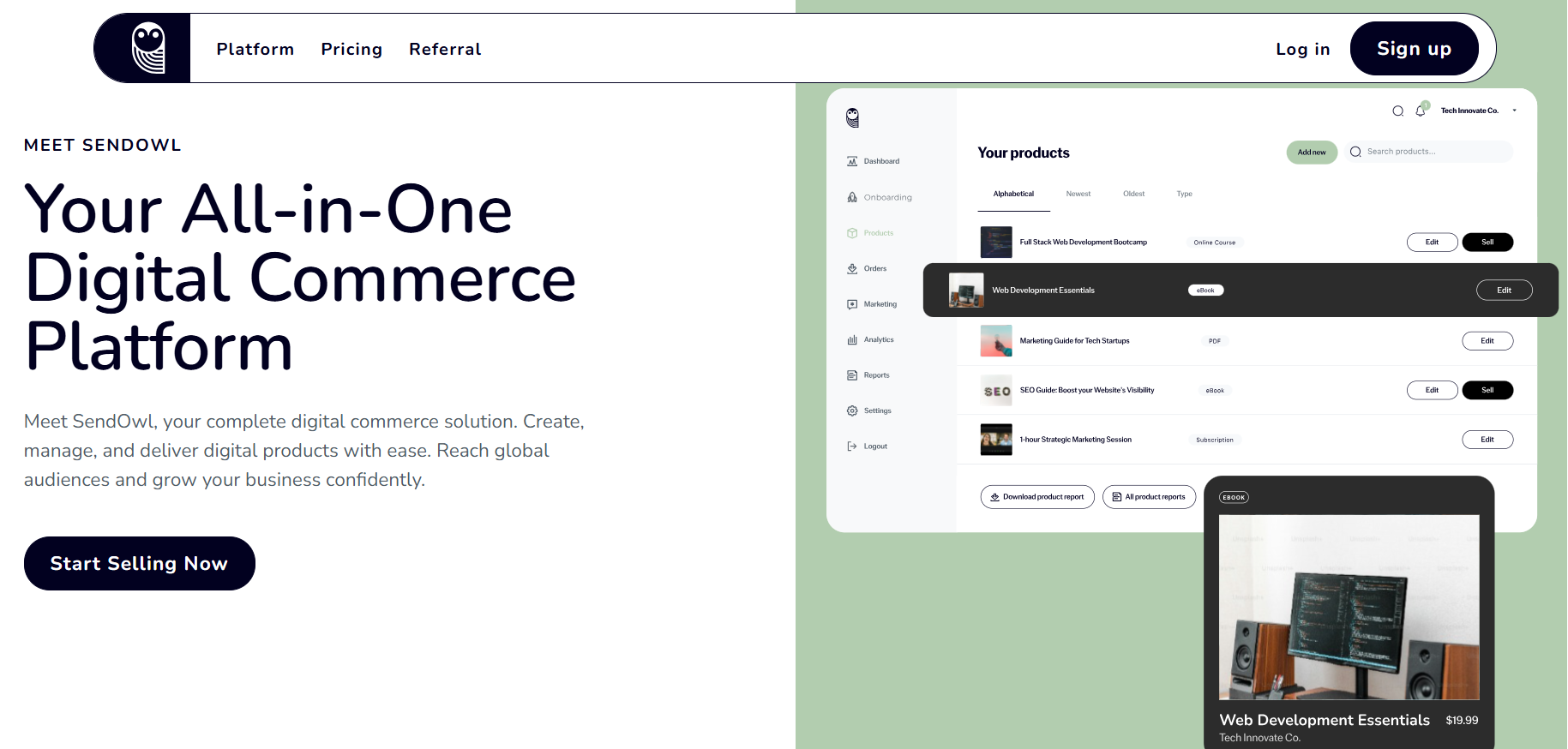The width and height of the screenshot is (1568, 749).
Task: Edit the Marketing Guide for Tech Startups
Action: 1487,341
